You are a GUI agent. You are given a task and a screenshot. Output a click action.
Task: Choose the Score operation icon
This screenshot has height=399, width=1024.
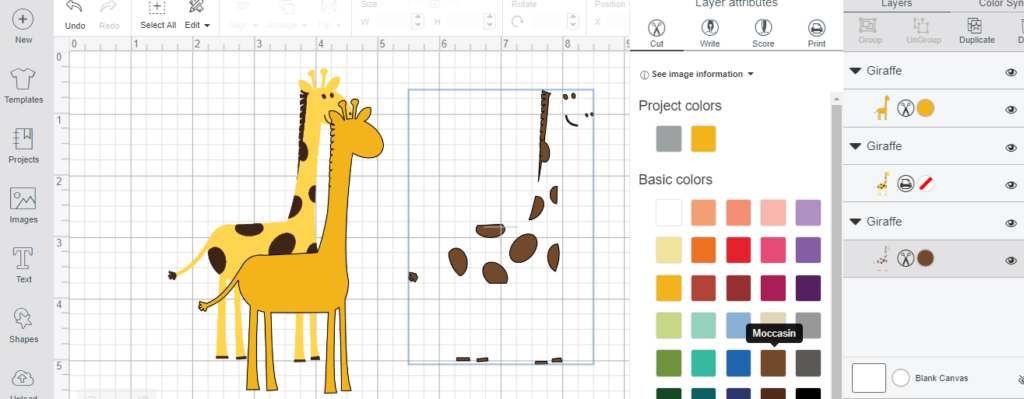click(x=763, y=33)
